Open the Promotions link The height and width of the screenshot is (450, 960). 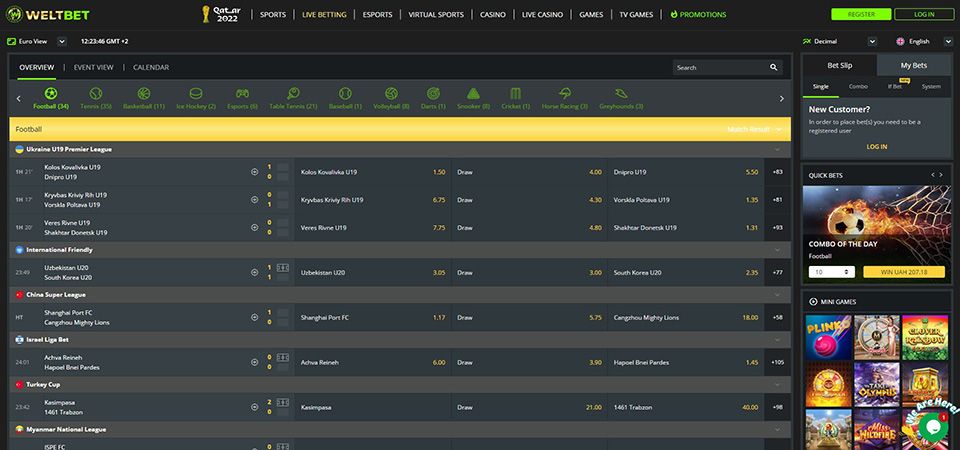pyautogui.click(x=699, y=15)
